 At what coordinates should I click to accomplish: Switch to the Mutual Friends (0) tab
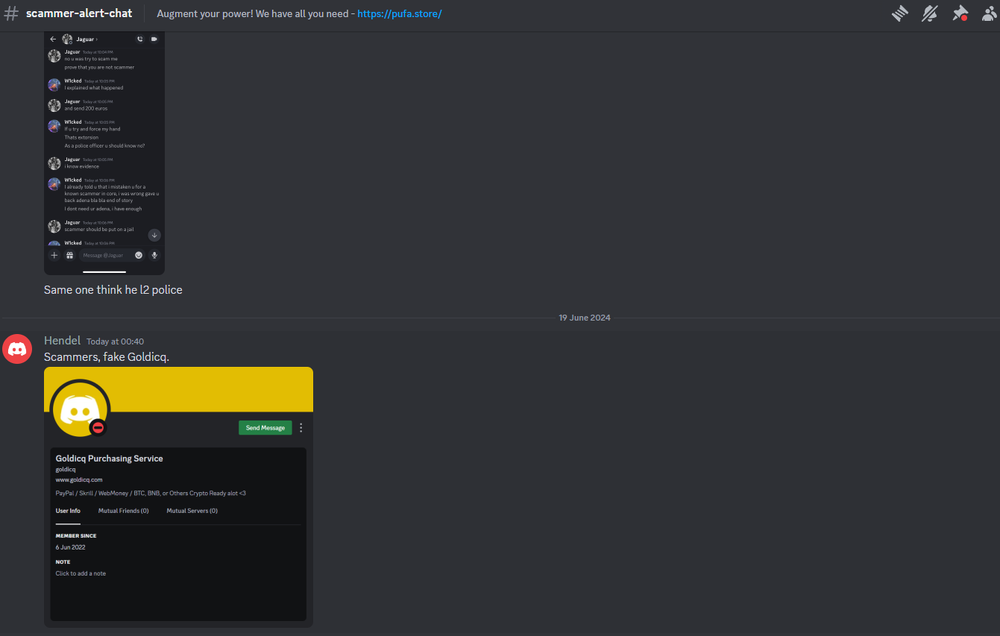pyautogui.click(x=123, y=511)
